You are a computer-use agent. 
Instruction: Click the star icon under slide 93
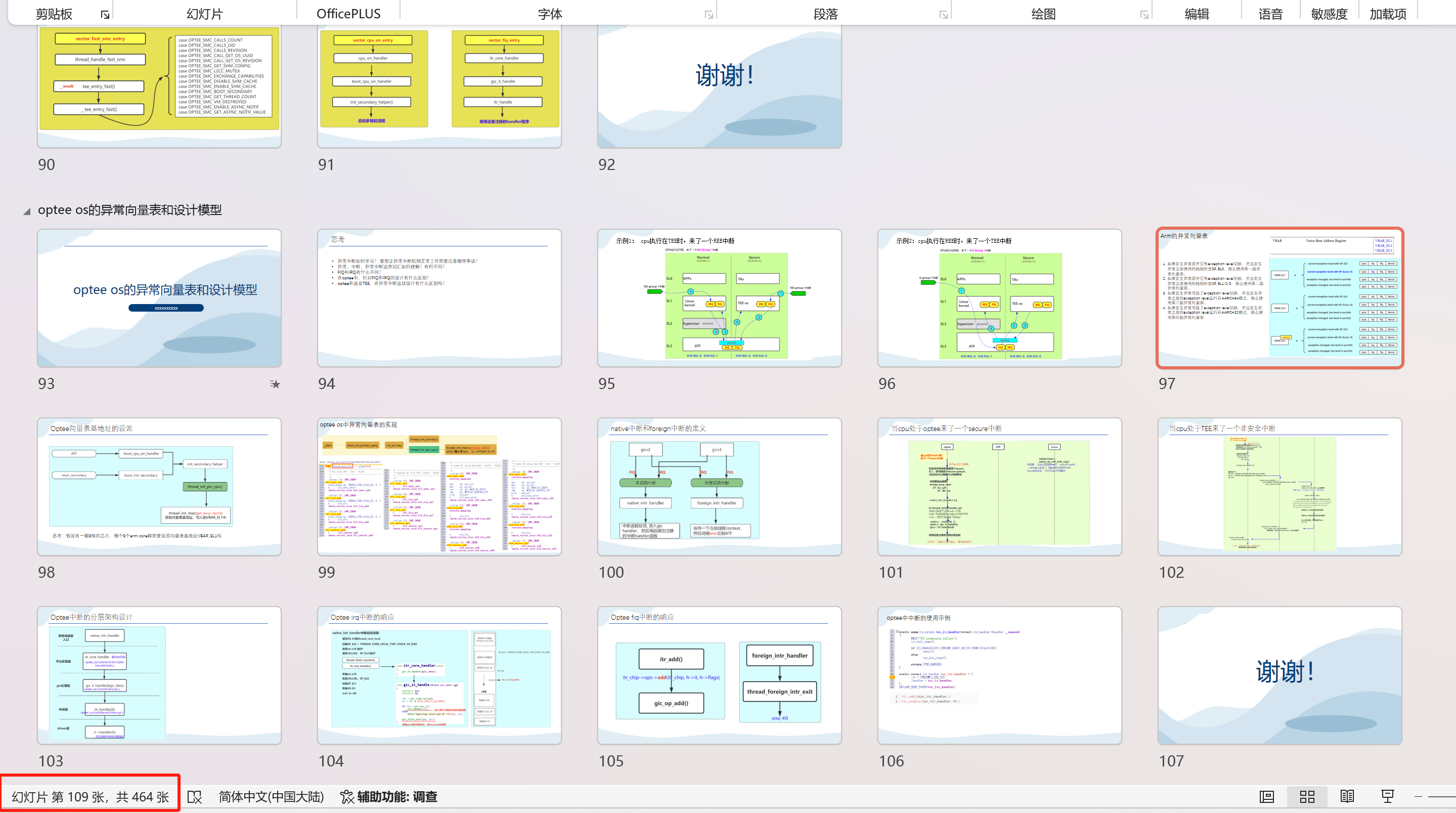click(x=275, y=384)
